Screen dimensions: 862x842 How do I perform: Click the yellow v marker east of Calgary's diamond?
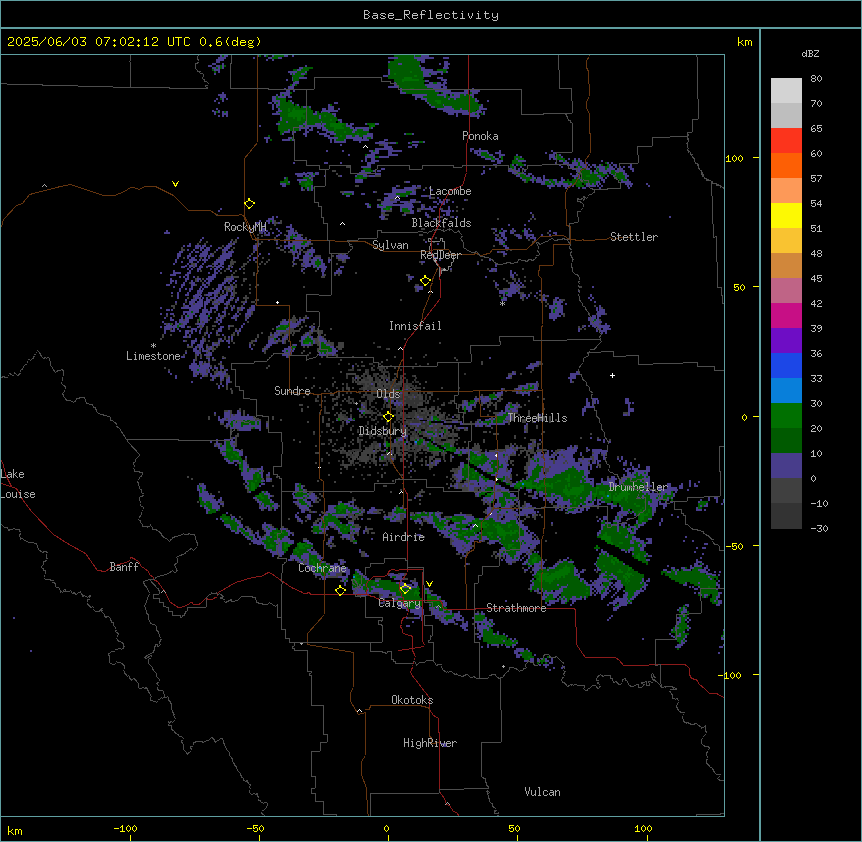point(429,584)
